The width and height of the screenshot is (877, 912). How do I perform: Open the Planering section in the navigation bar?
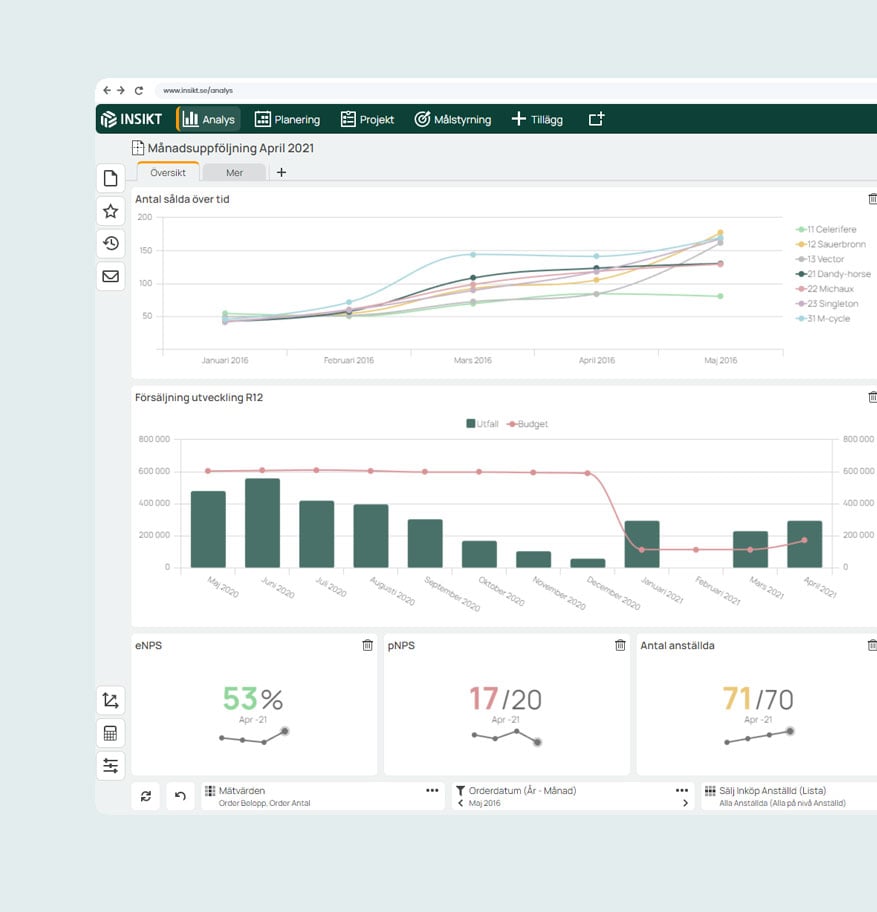click(288, 119)
